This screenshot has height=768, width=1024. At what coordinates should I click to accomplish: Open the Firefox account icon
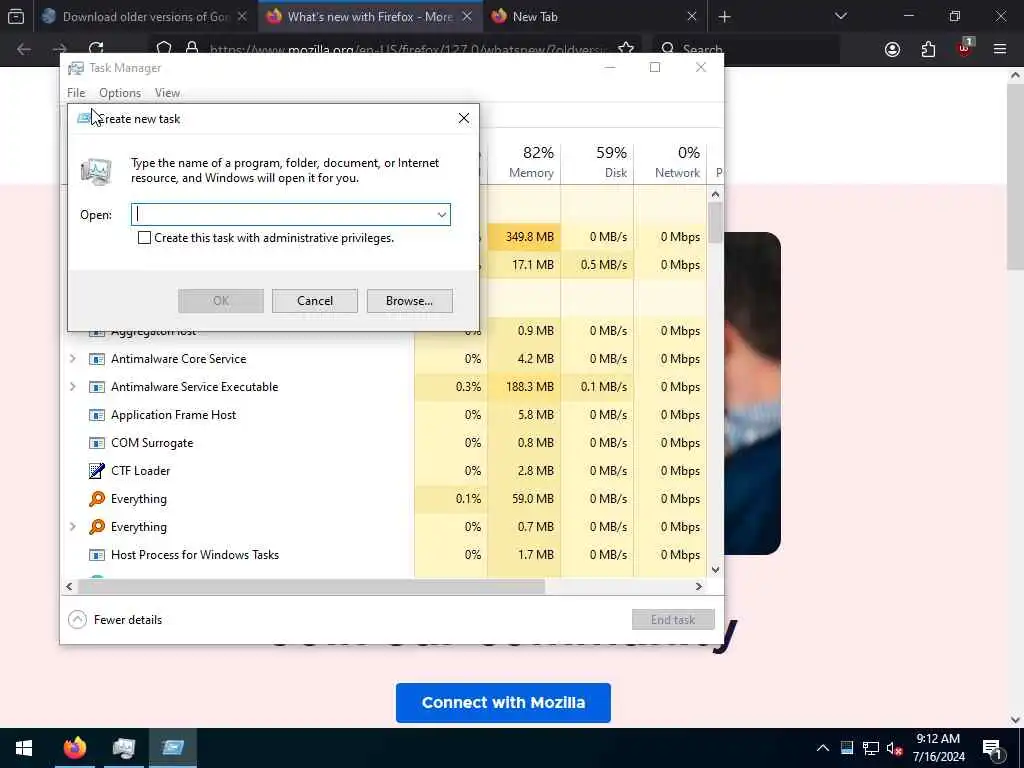(892, 49)
